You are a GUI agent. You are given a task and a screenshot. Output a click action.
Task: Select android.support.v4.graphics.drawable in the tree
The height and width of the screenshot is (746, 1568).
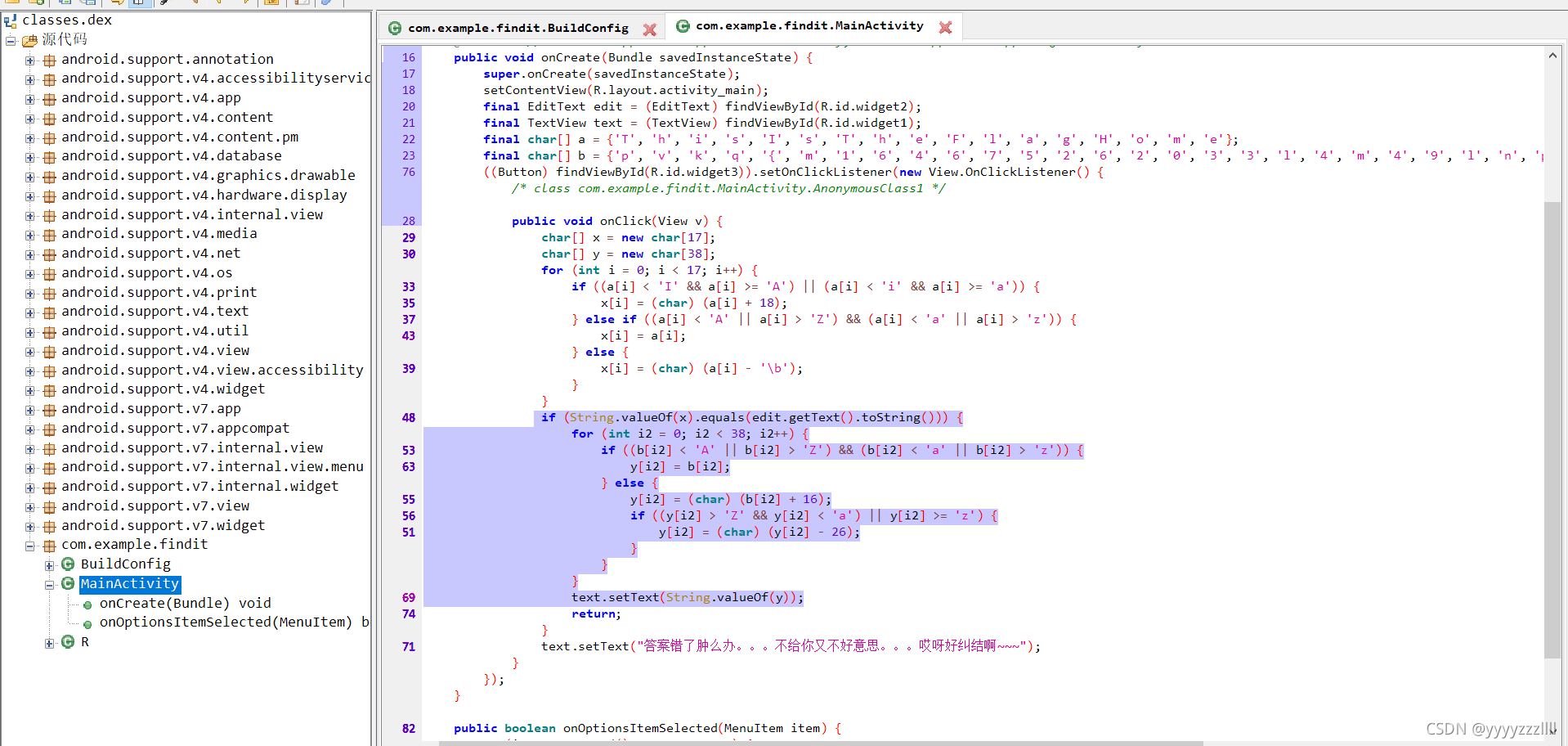(x=208, y=176)
